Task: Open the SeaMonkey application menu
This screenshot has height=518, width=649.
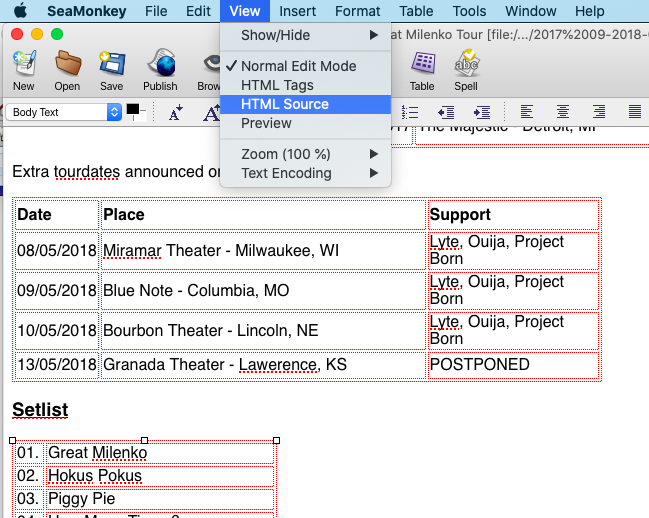Action: pyautogui.click(x=87, y=11)
